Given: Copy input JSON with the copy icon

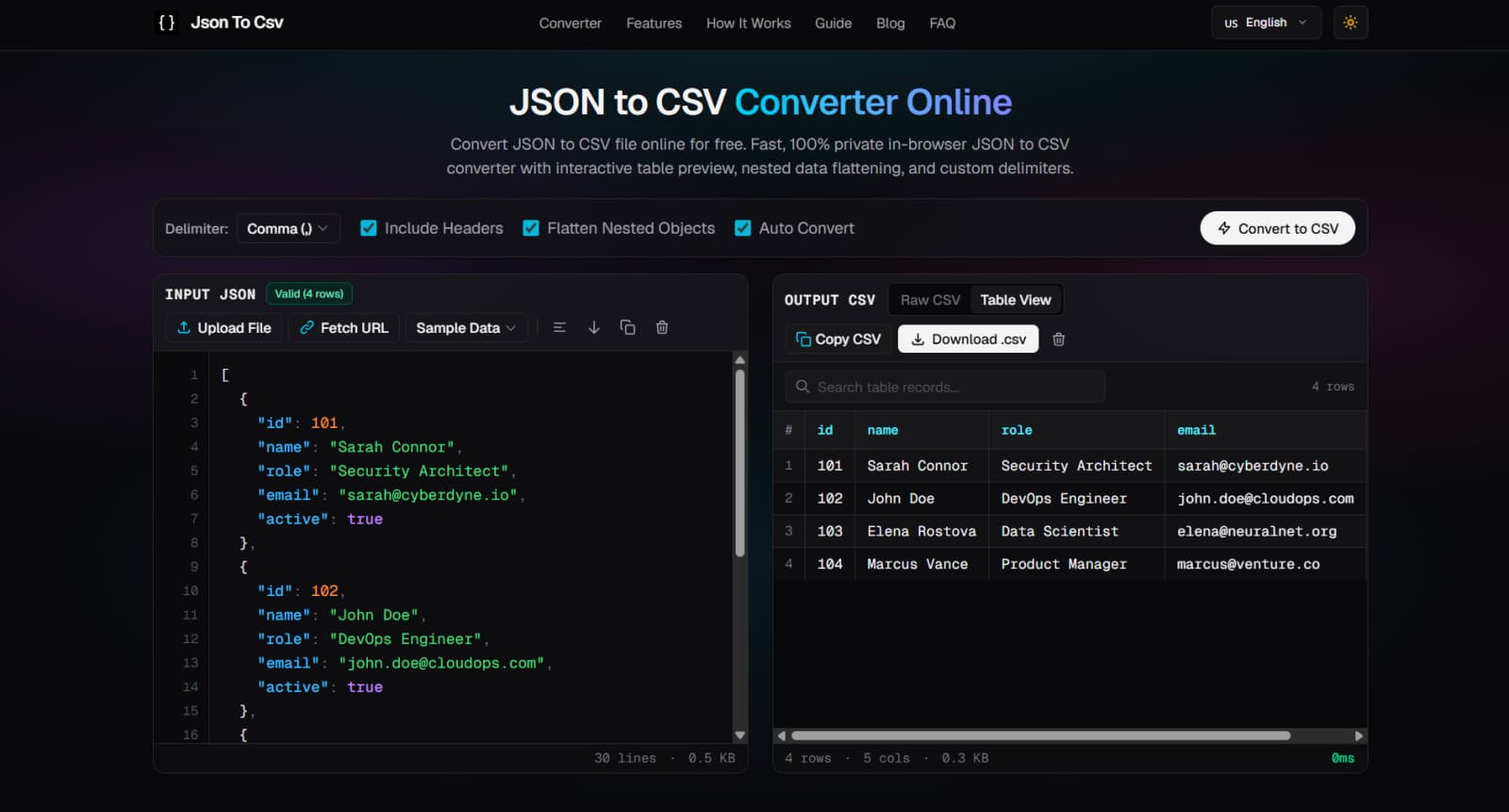Looking at the screenshot, I should pos(627,327).
